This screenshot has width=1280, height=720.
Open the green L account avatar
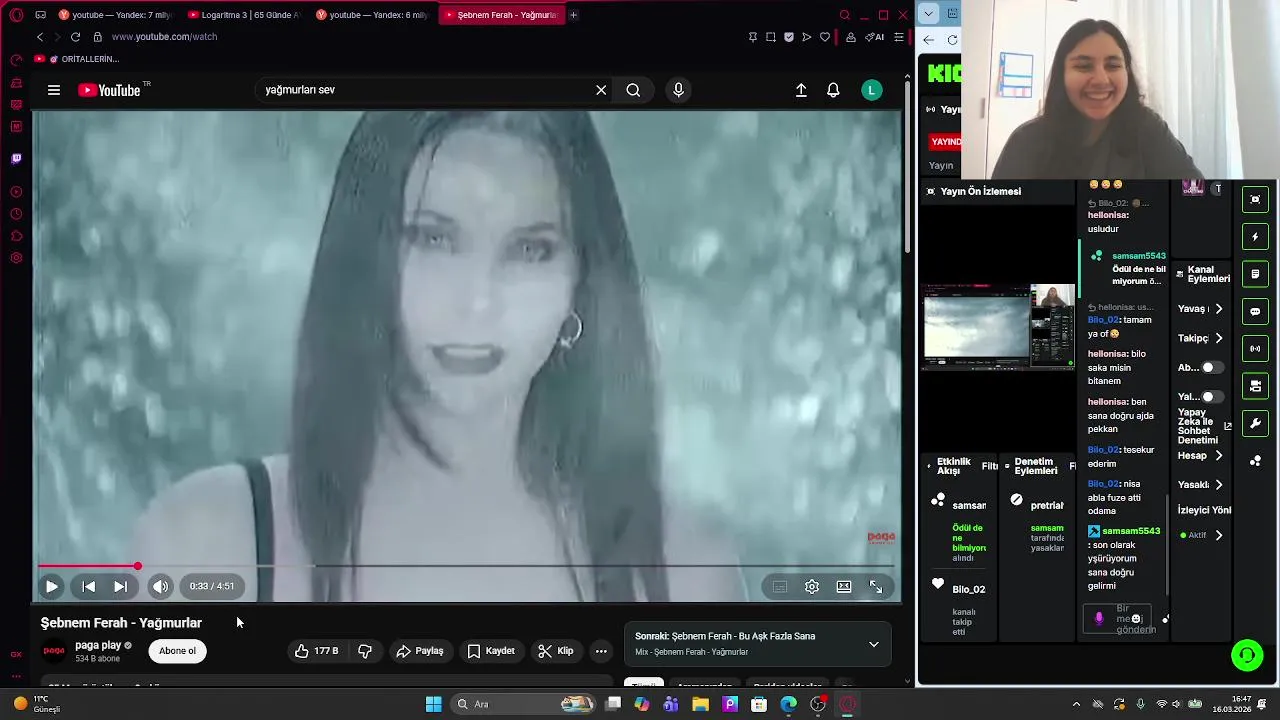872,90
